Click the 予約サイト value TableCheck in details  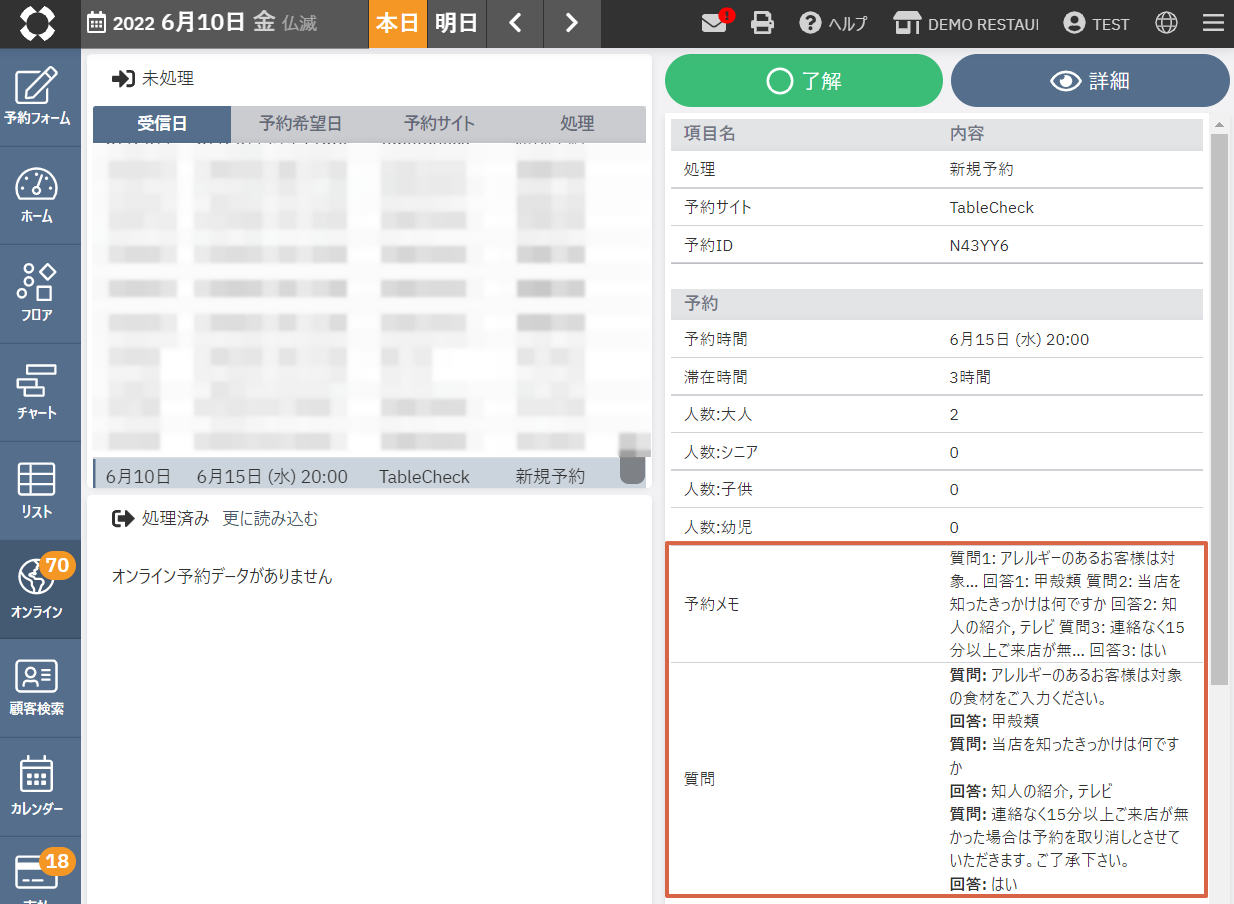[991, 207]
